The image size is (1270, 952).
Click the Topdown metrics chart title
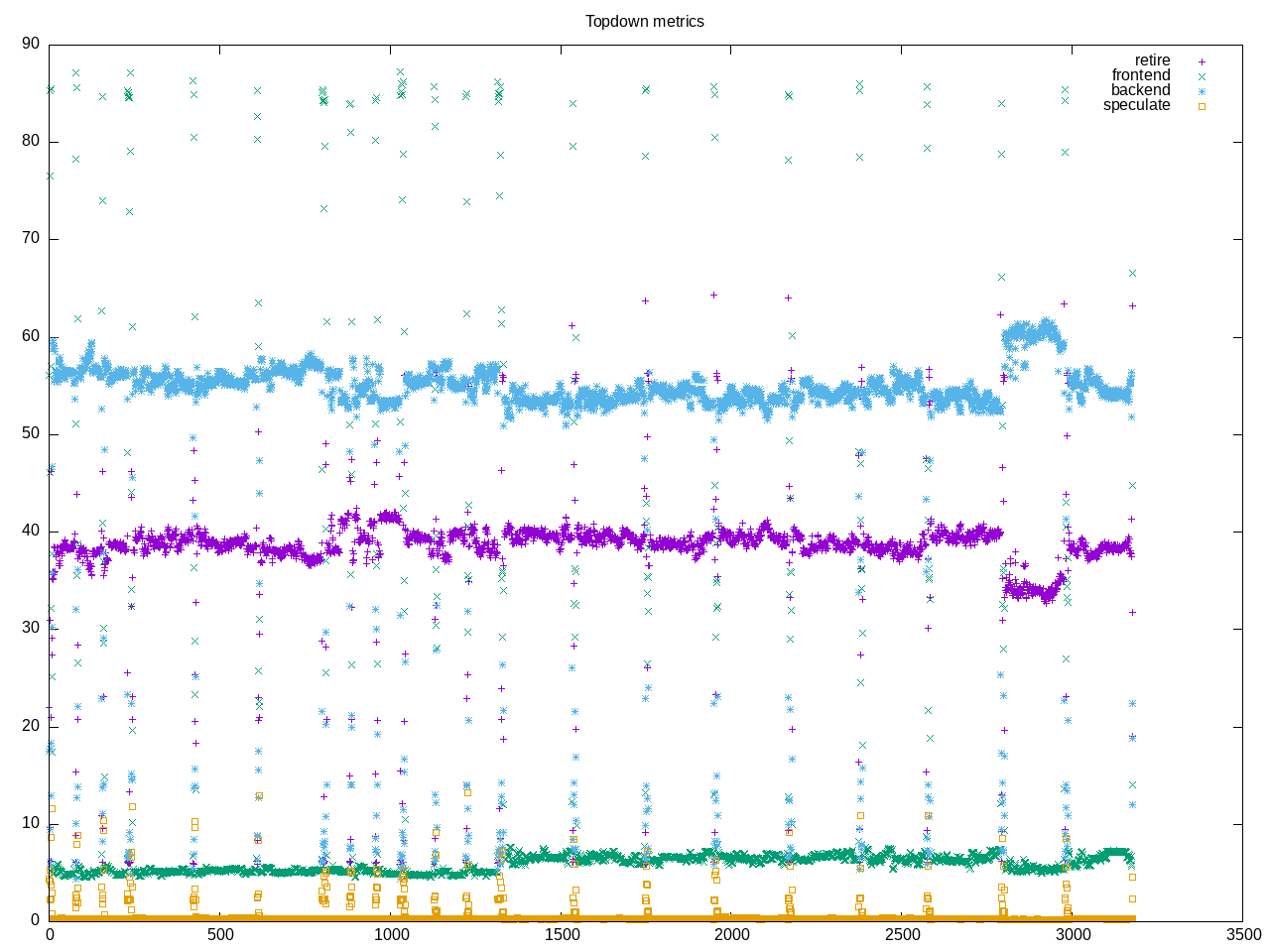click(x=644, y=22)
